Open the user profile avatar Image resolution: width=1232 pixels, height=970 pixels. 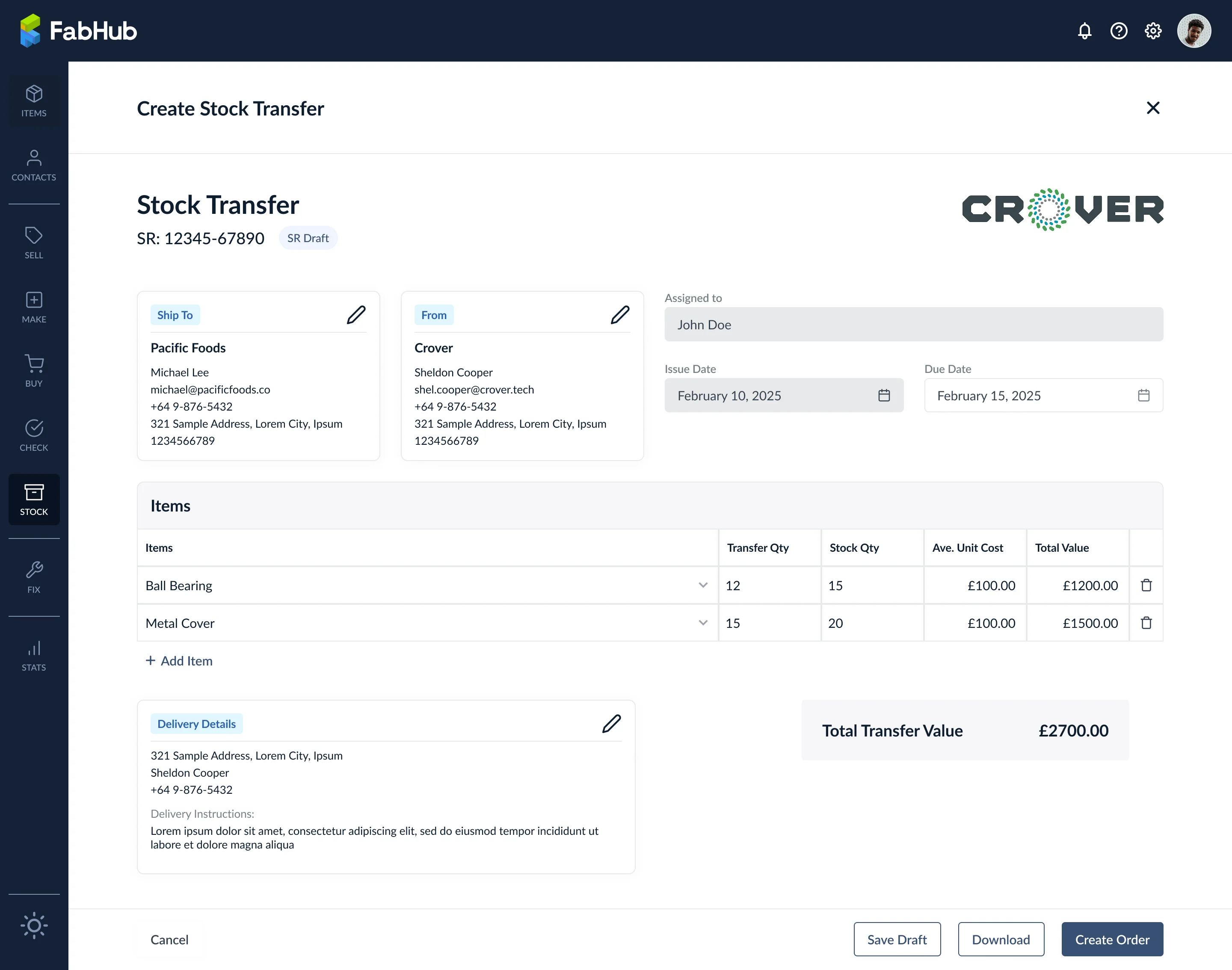pos(1194,31)
